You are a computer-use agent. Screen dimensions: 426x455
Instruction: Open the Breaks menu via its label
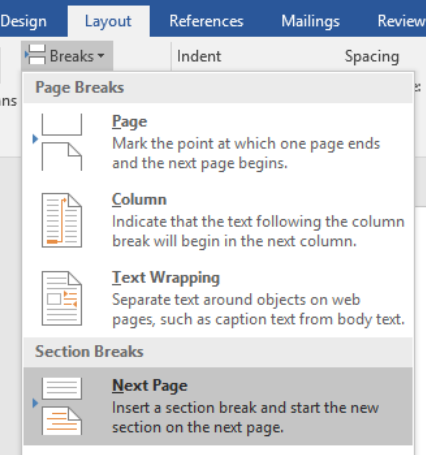point(72,56)
